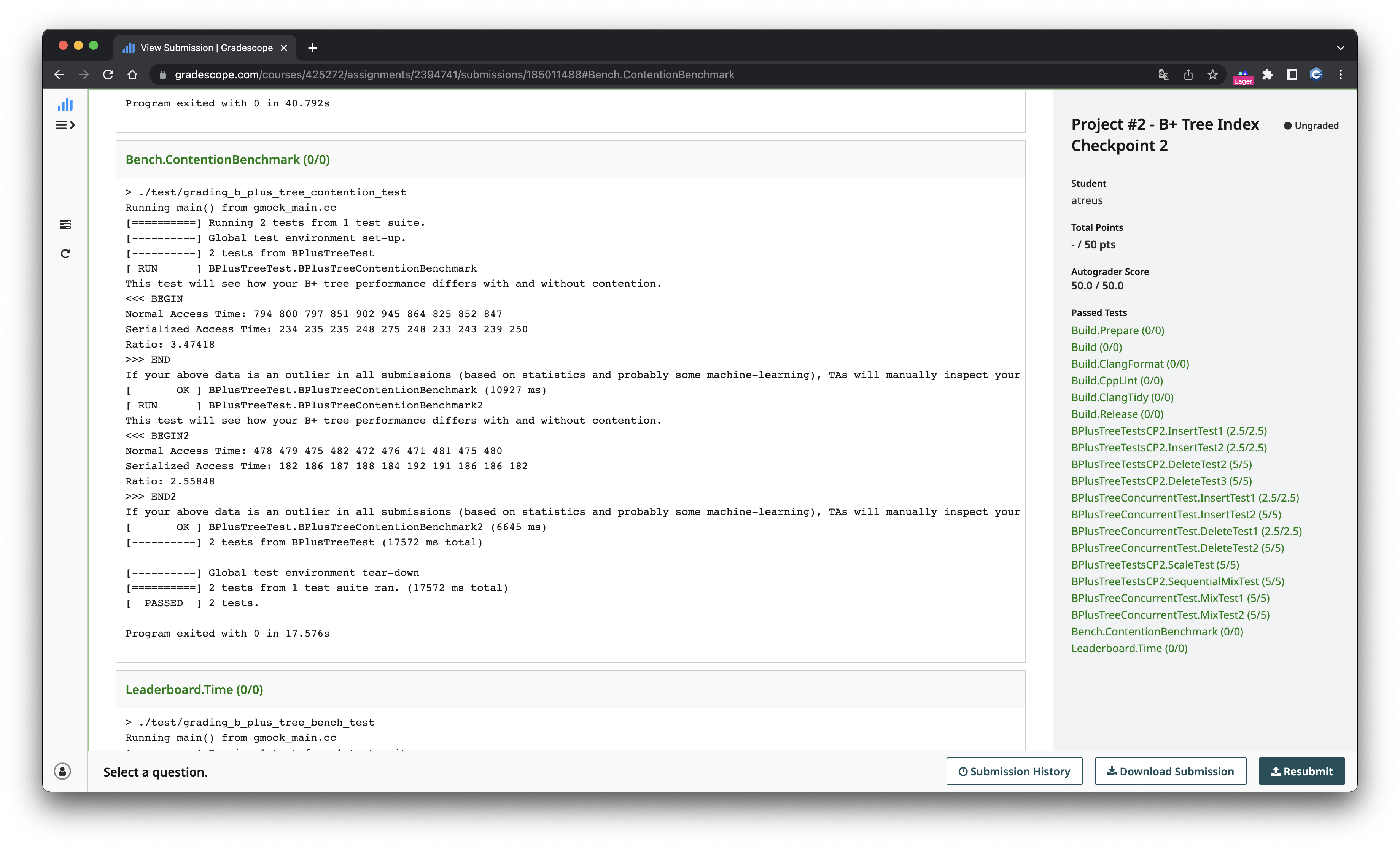This screenshot has width=1400, height=848.
Task: Jump to Build.Release (0/0)
Action: pyautogui.click(x=1117, y=413)
